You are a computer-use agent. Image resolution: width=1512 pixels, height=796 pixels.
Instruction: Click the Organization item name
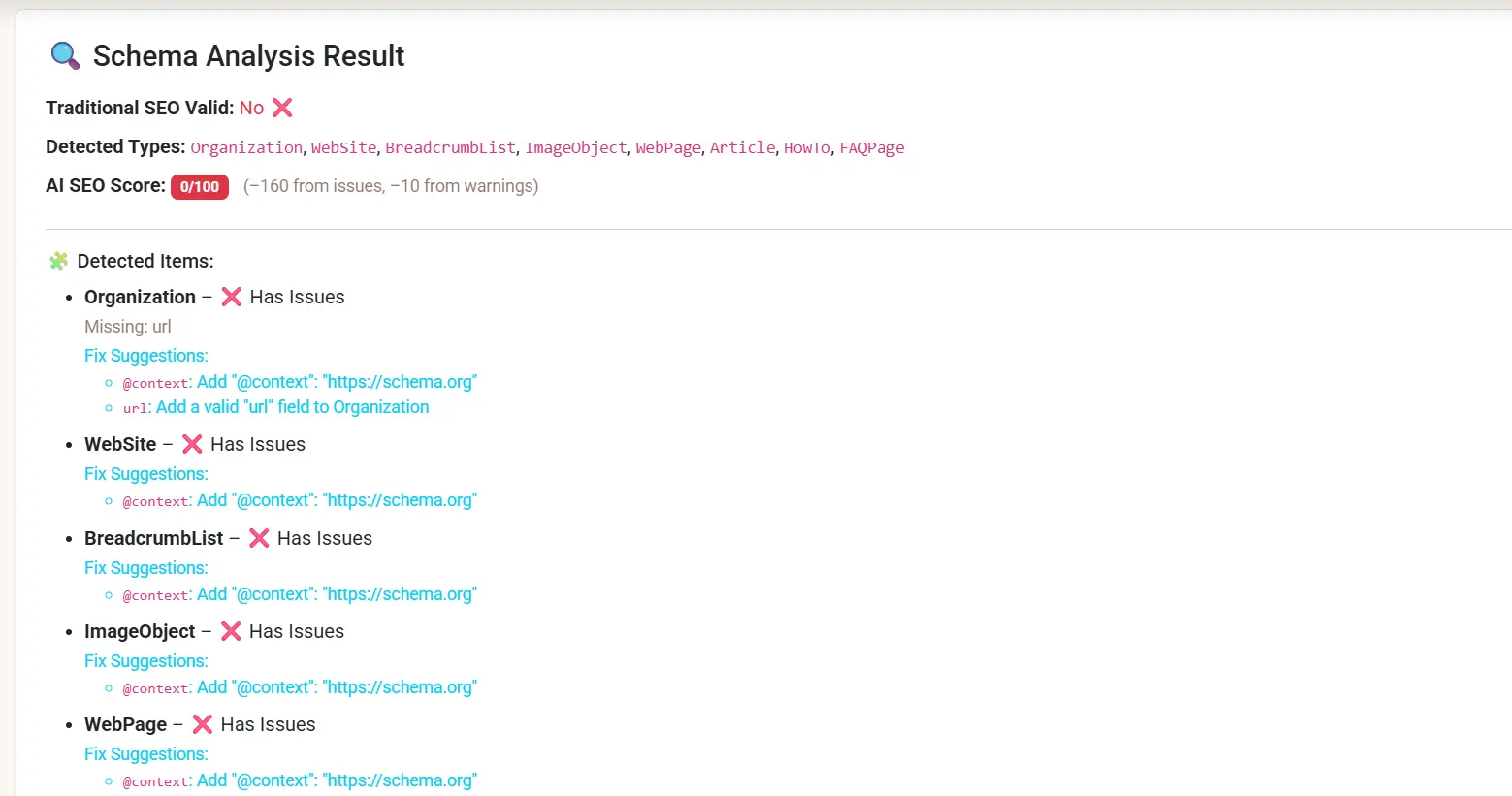140,297
